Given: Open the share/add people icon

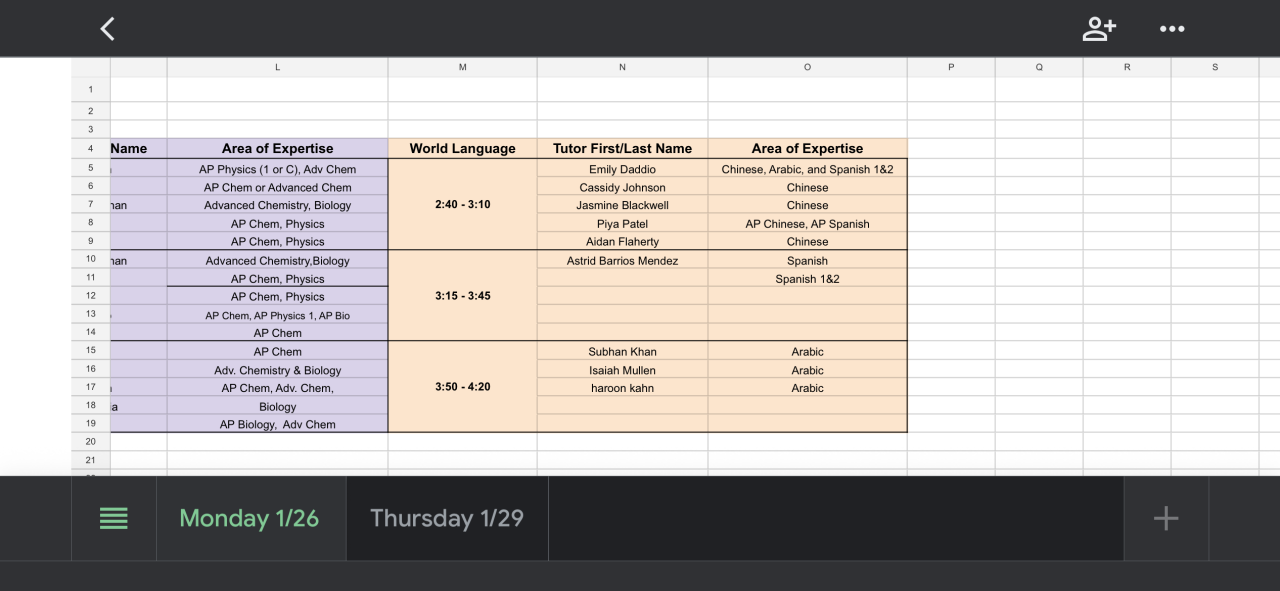Looking at the screenshot, I should tap(1099, 29).
